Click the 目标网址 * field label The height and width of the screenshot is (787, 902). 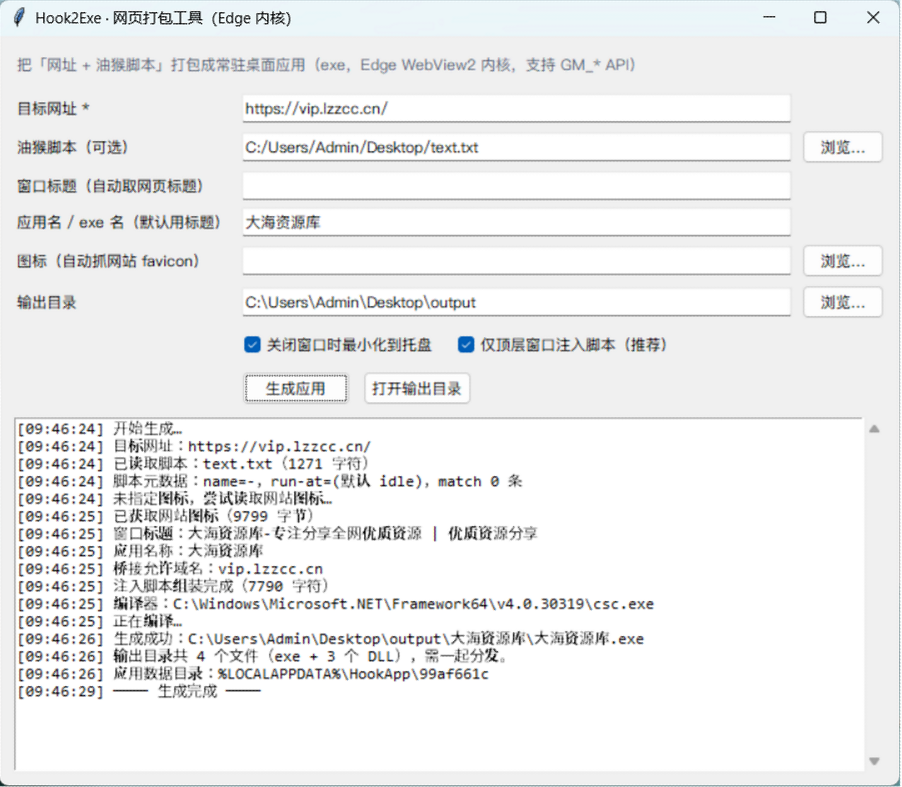[53, 109]
